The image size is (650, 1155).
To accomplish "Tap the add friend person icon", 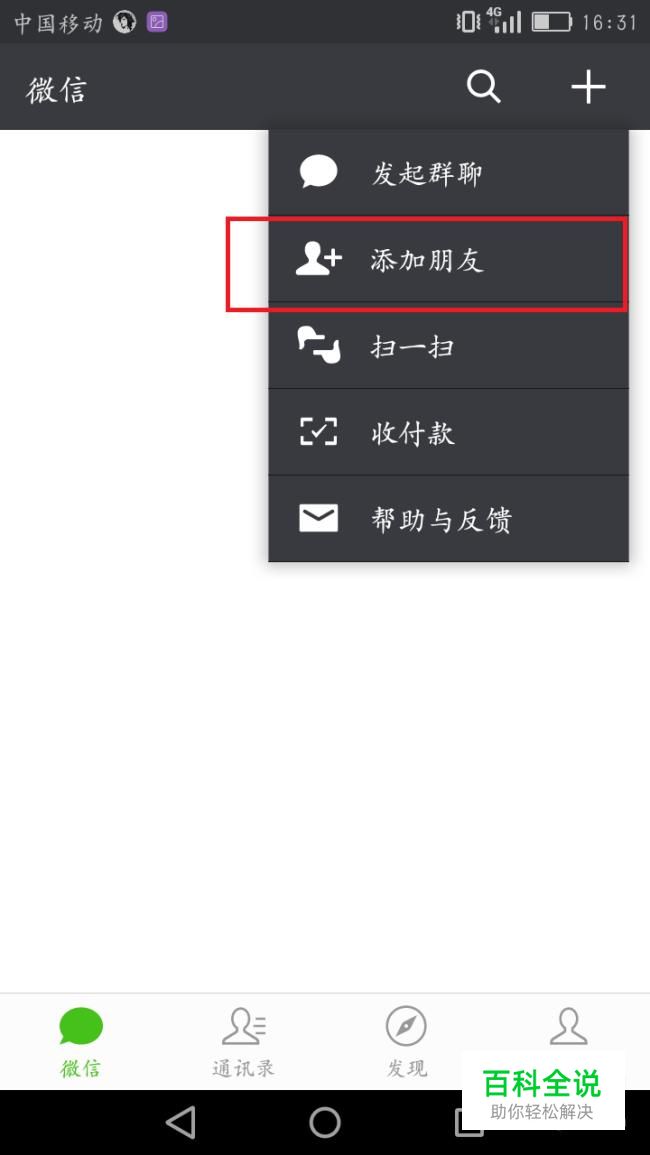I will pos(318,259).
